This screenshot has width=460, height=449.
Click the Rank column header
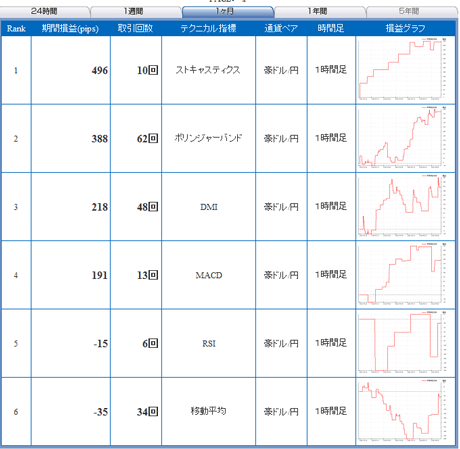(16, 29)
